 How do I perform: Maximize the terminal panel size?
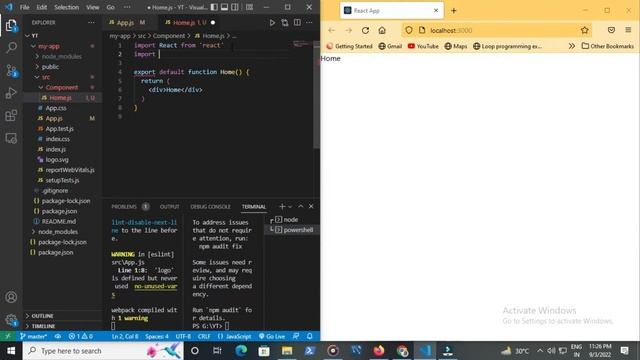point(301,207)
